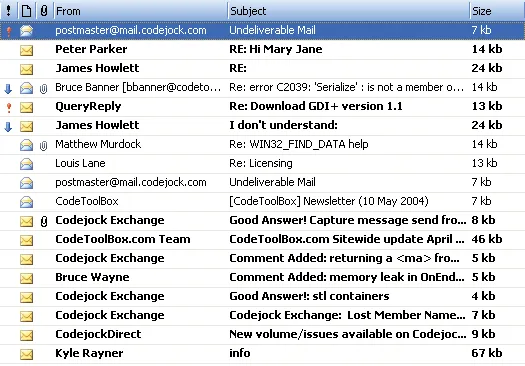
Task: Click the envelope icon beside Kyle Rayner
Action: click(x=26, y=354)
